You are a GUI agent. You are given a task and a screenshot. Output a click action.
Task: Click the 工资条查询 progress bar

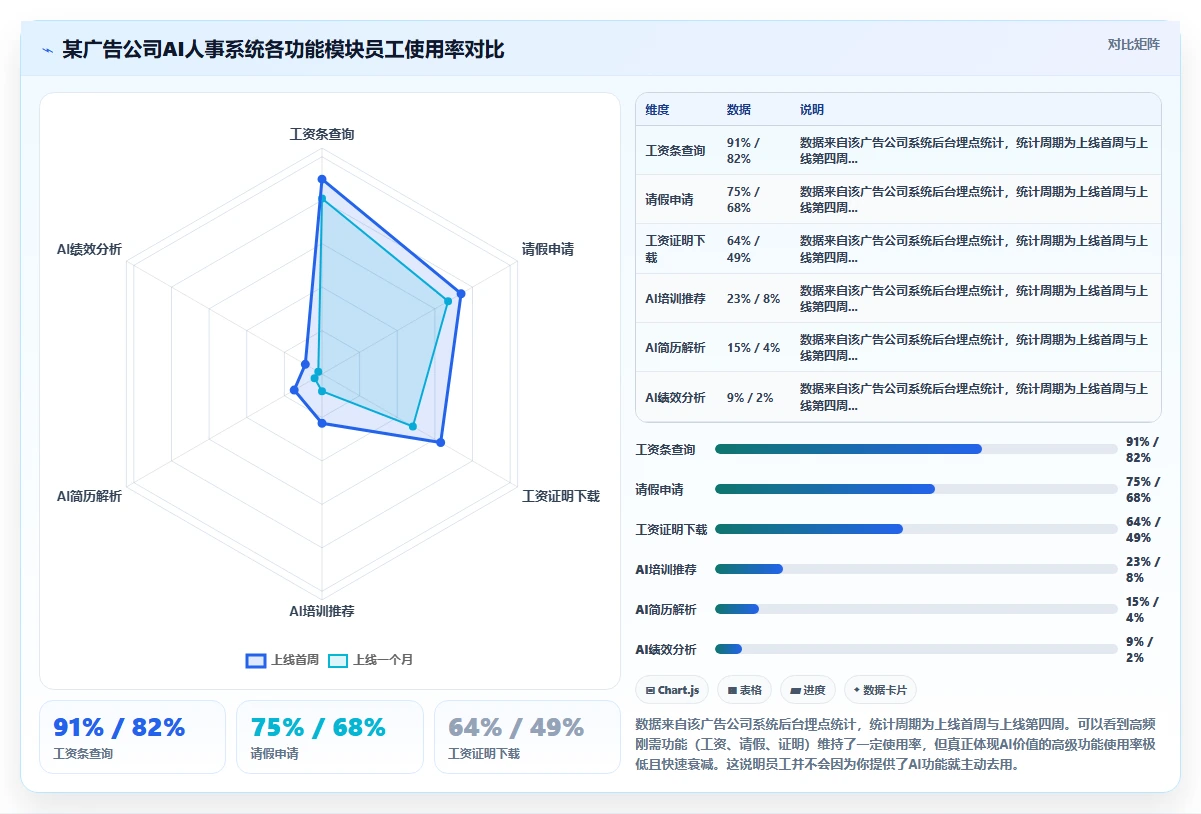pyautogui.click(x=916, y=449)
